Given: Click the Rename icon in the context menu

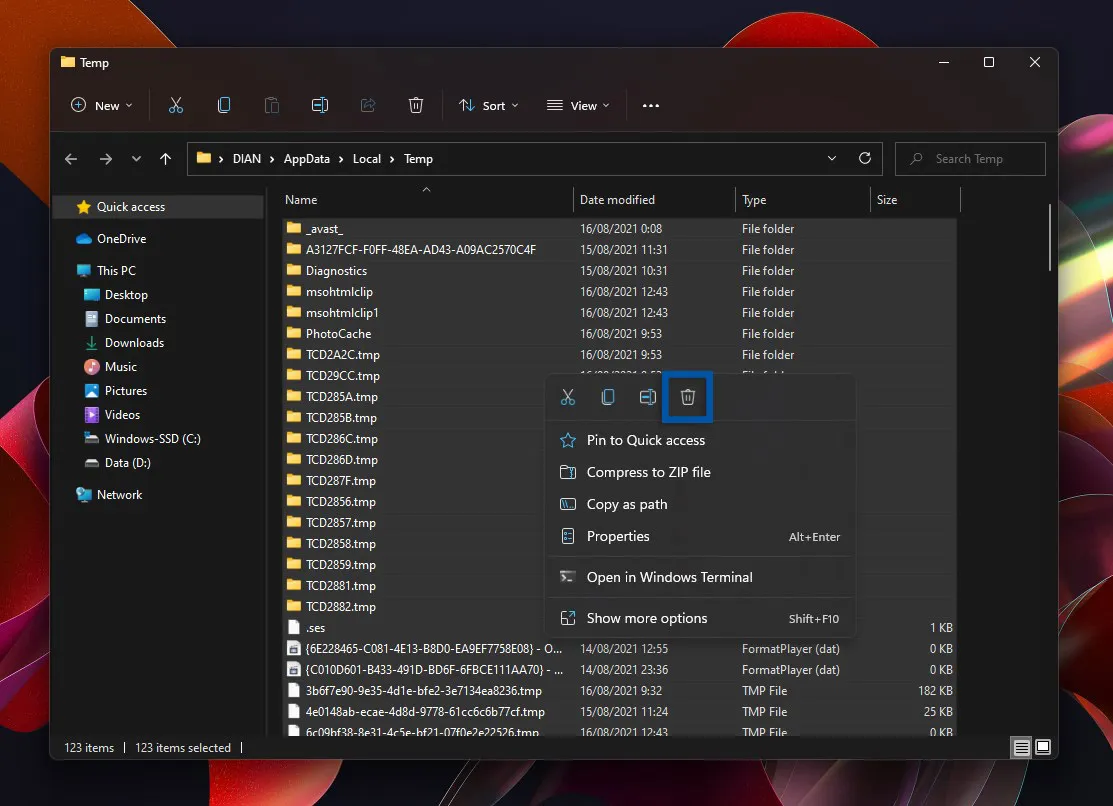Looking at the screenshot, I should [x=647, y=397].
